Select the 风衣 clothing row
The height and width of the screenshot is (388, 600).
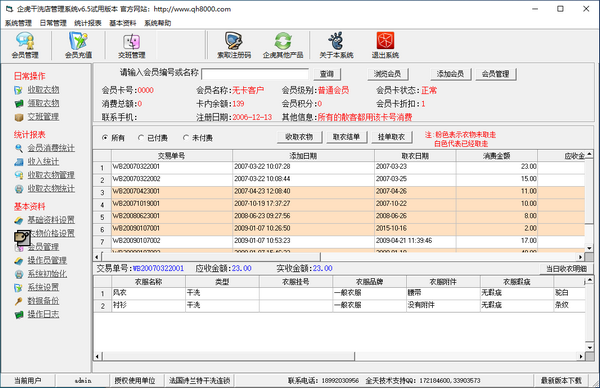[x=339, y=293]
